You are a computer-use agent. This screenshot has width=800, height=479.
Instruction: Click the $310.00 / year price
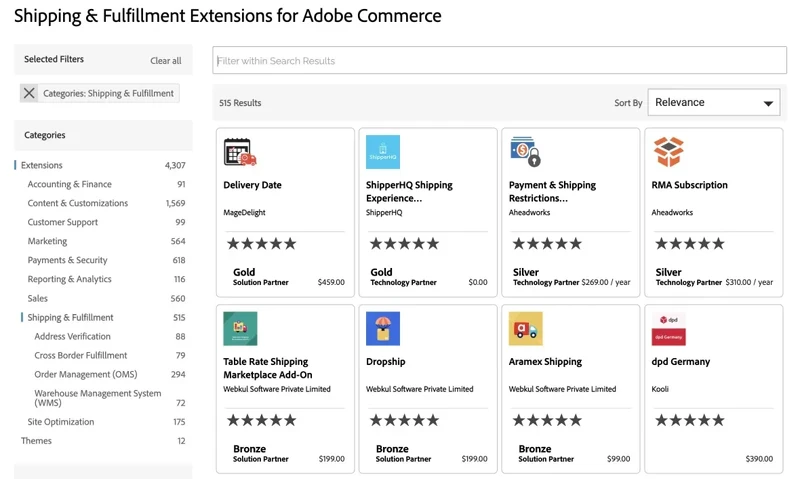[x=749, y=282]
